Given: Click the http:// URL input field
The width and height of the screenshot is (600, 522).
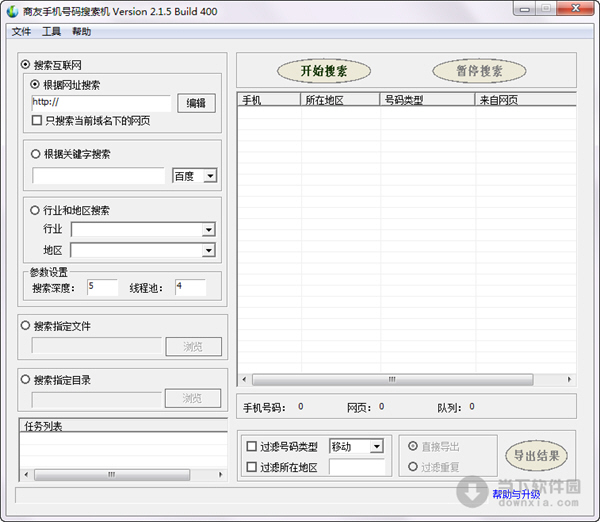Looking at the screenshot, I should click(100, 102).
